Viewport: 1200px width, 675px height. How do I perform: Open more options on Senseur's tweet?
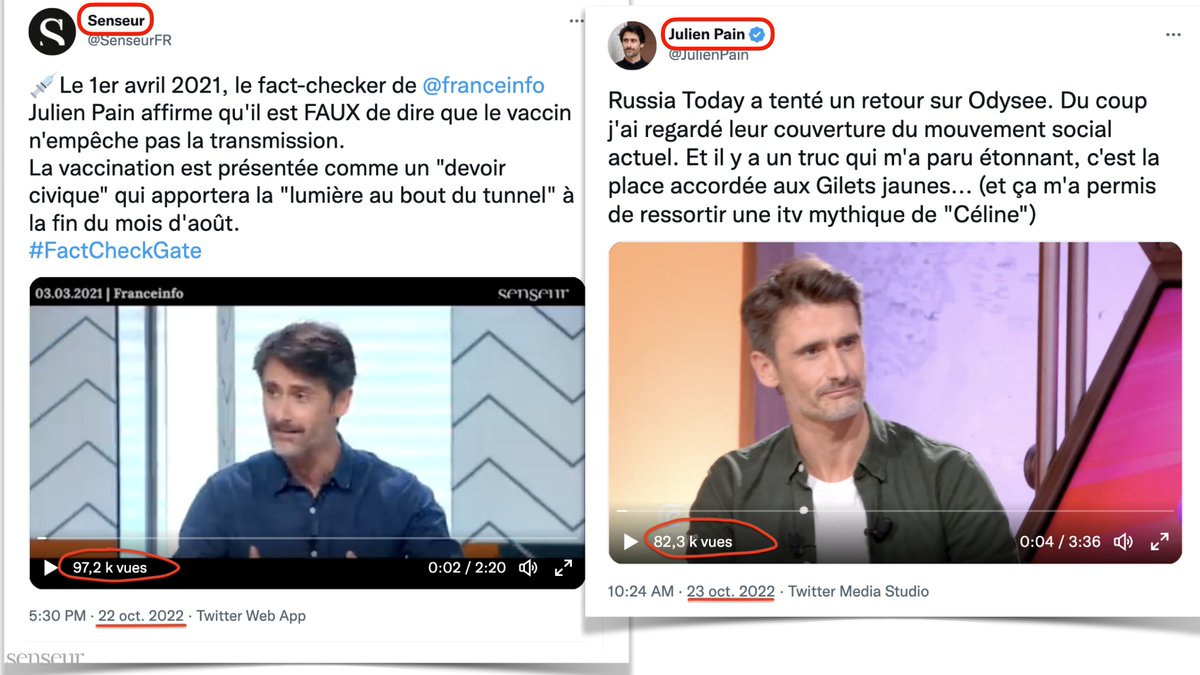click(576, 19)
